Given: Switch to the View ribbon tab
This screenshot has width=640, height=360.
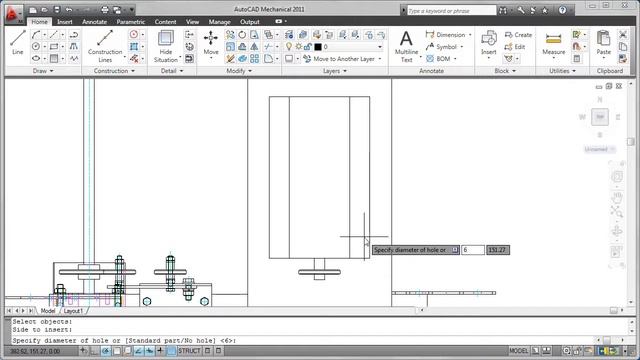Looking at the screenshot, I should pyautogui.click(x=192, y=22).
